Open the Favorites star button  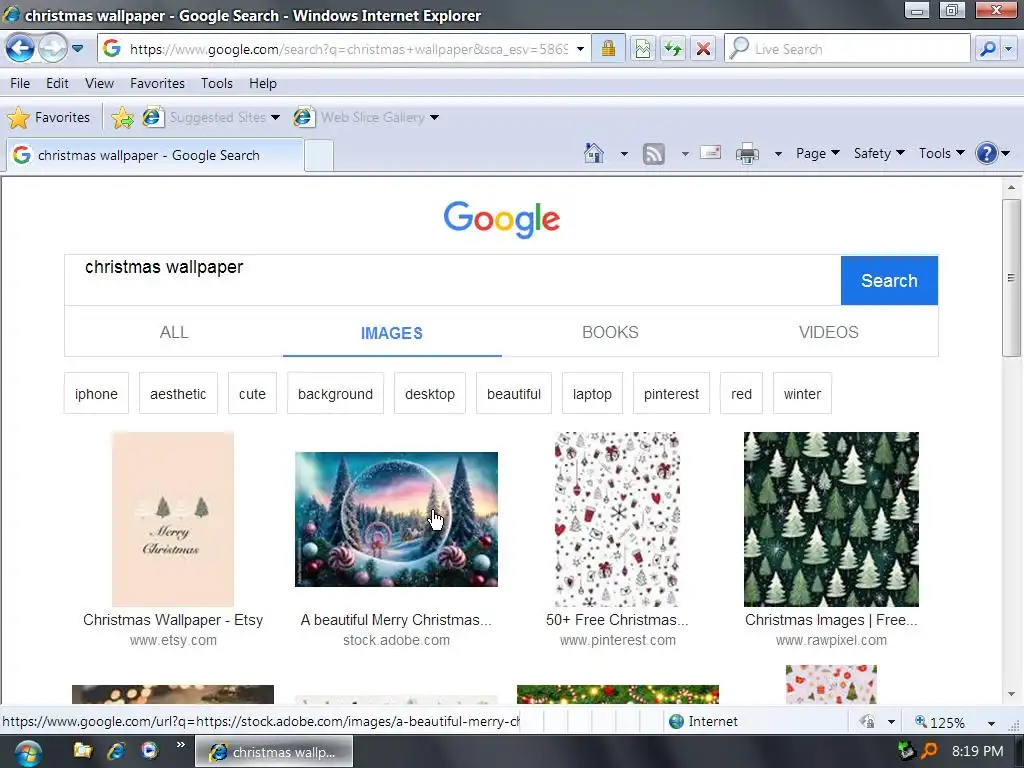(49, 118)
